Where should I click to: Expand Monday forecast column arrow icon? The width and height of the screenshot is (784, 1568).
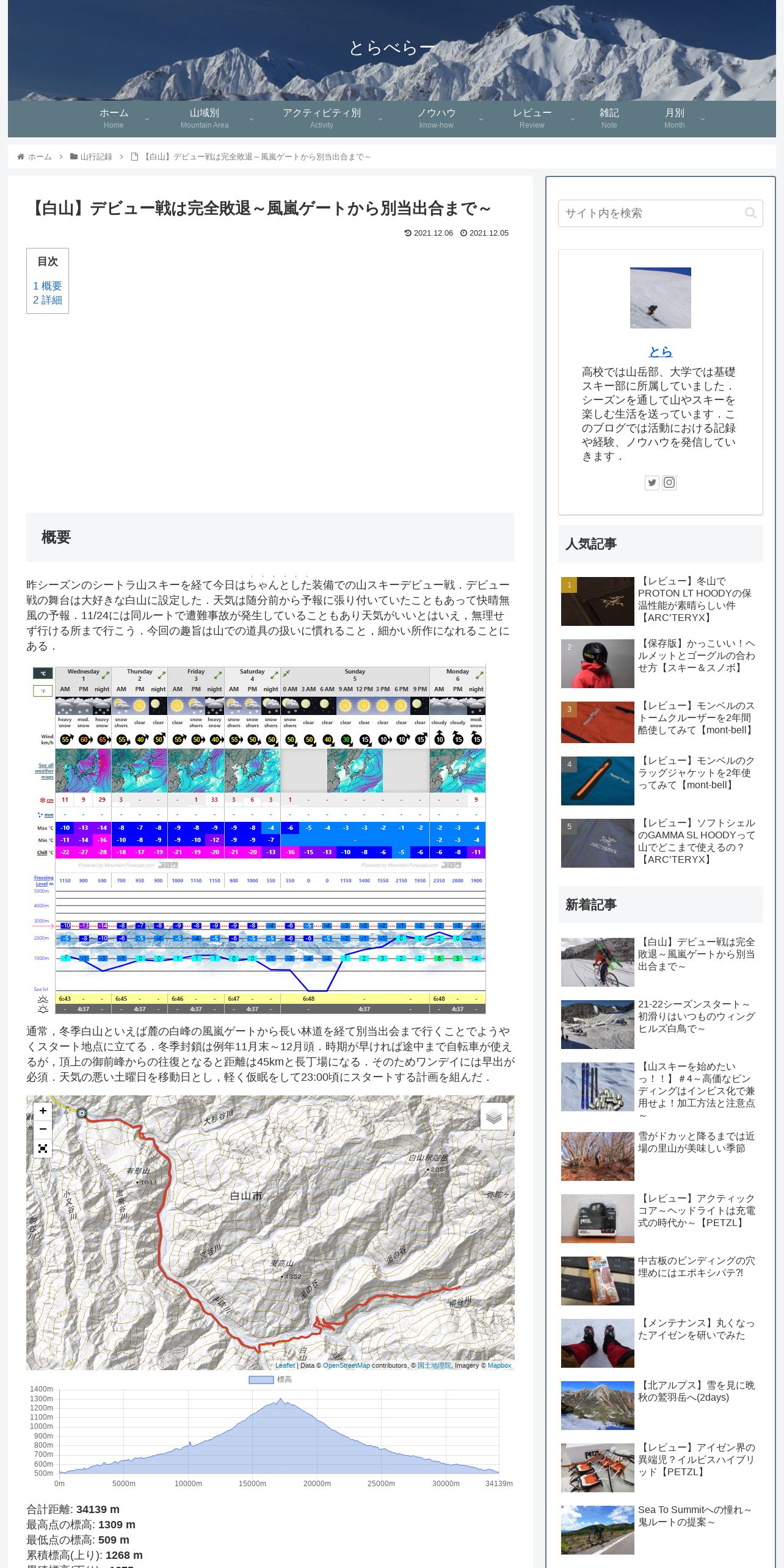pyautogui.click(x=479, y=675)
